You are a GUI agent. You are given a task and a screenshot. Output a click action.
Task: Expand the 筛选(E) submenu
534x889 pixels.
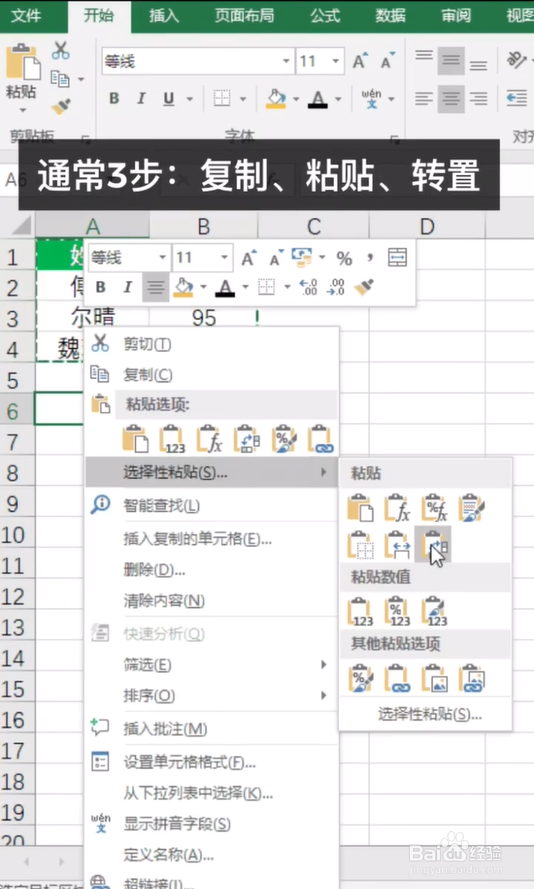212,664
